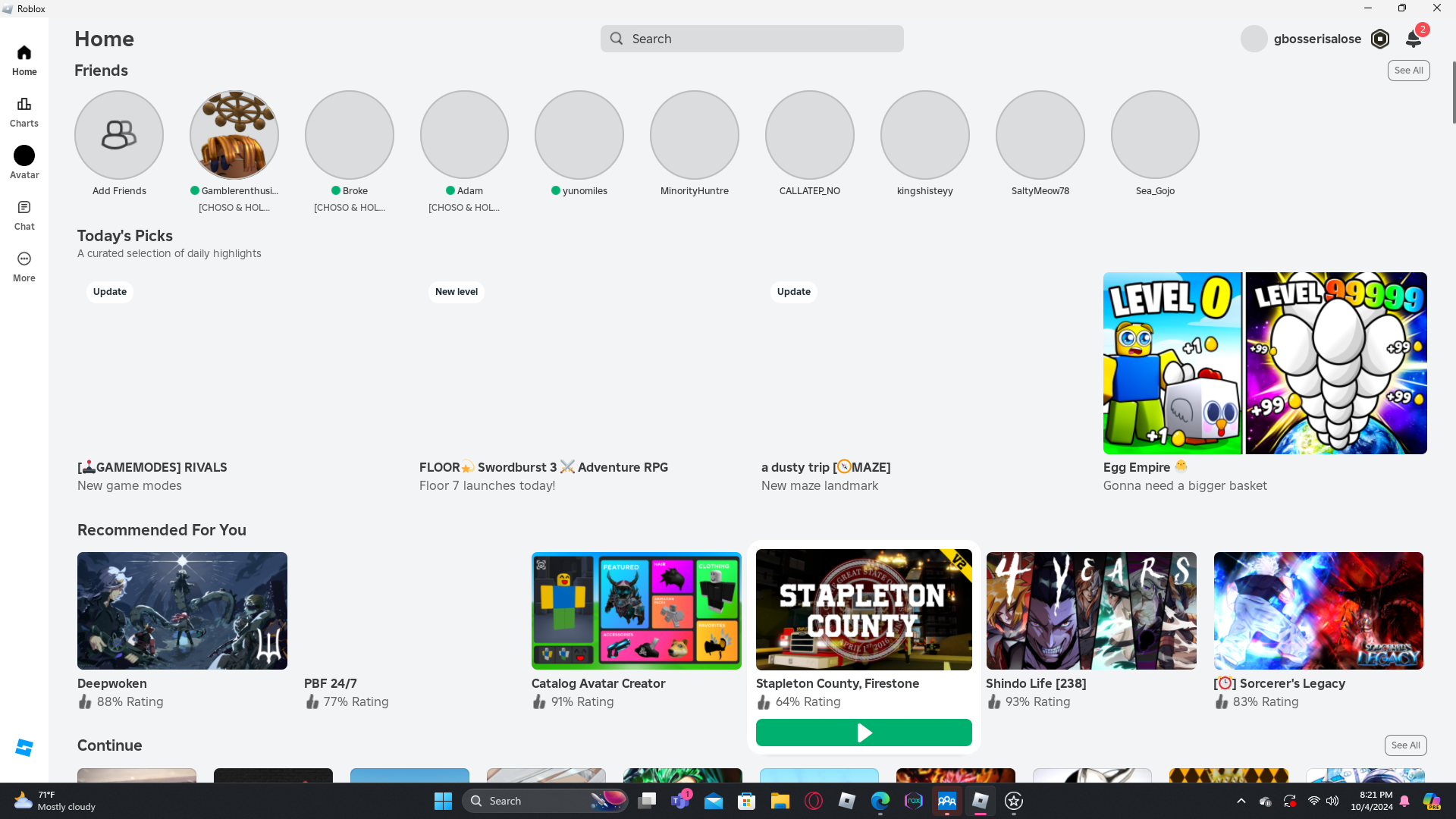Open the taskbar clock showing 8:21 PM

coord(1372,801)
